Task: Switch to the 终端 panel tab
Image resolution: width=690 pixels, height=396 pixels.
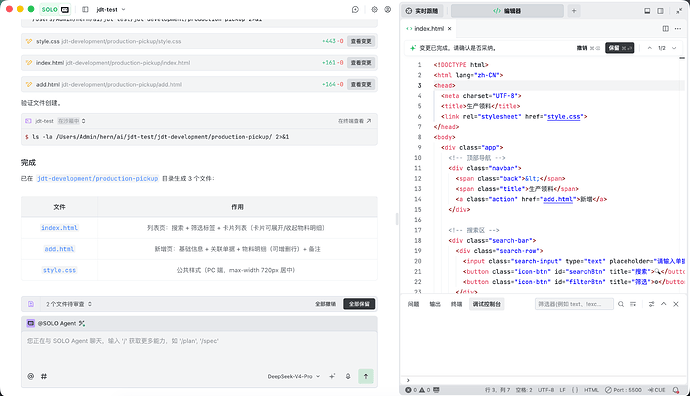Action: (x=456, y=304)
